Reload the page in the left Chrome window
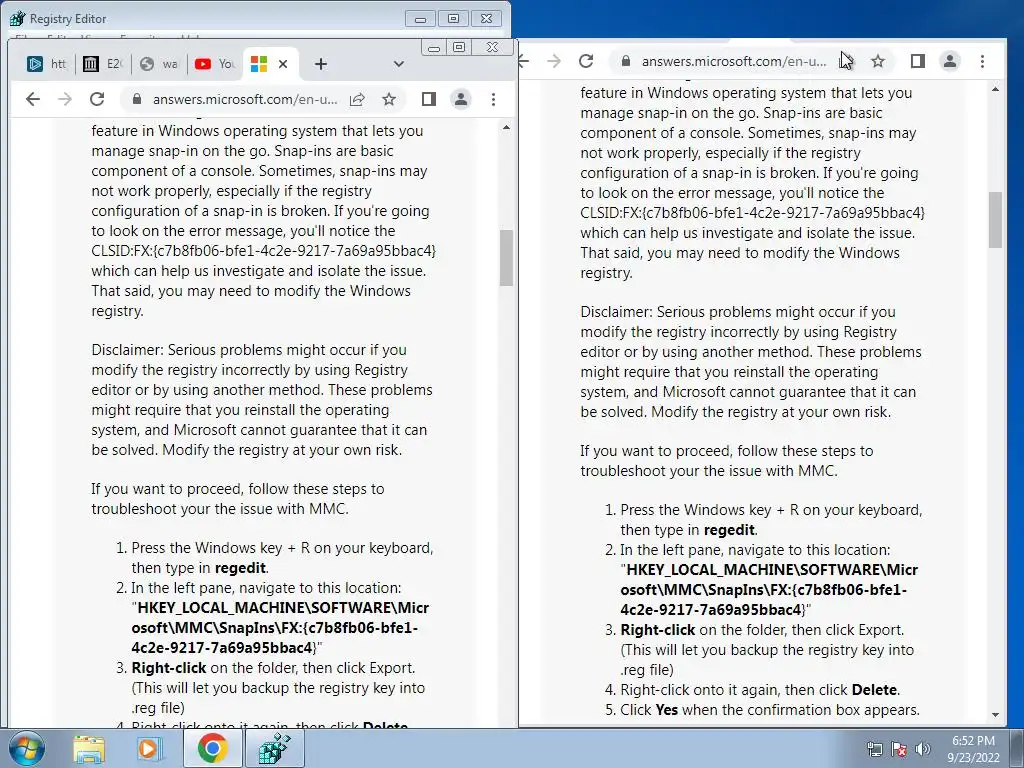 click(x=97, y=99)
